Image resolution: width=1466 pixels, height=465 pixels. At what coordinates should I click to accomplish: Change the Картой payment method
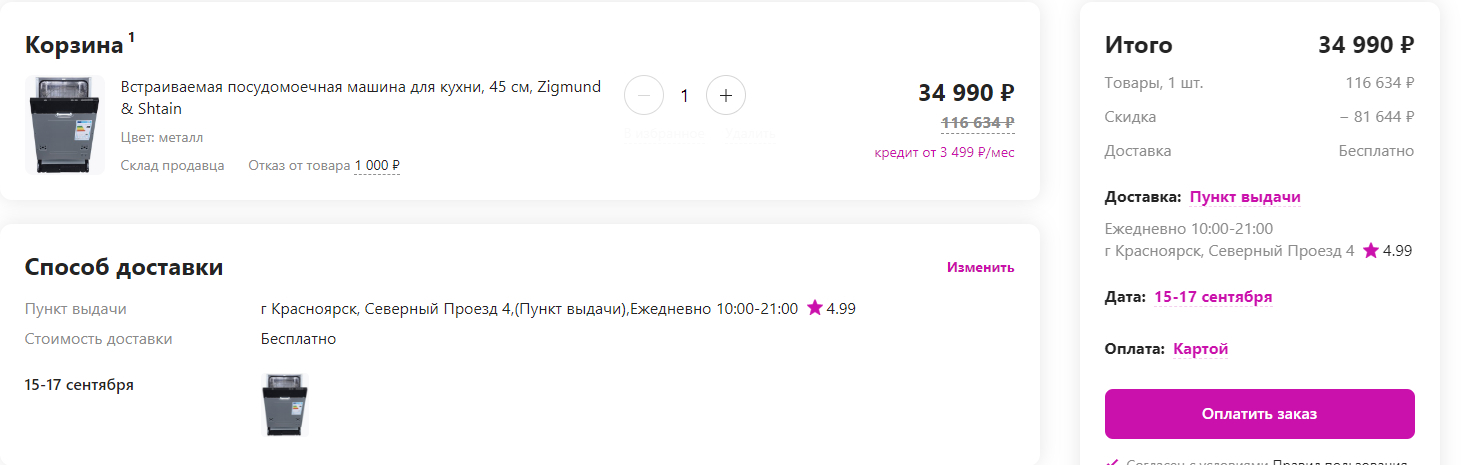coord(1200,349)
